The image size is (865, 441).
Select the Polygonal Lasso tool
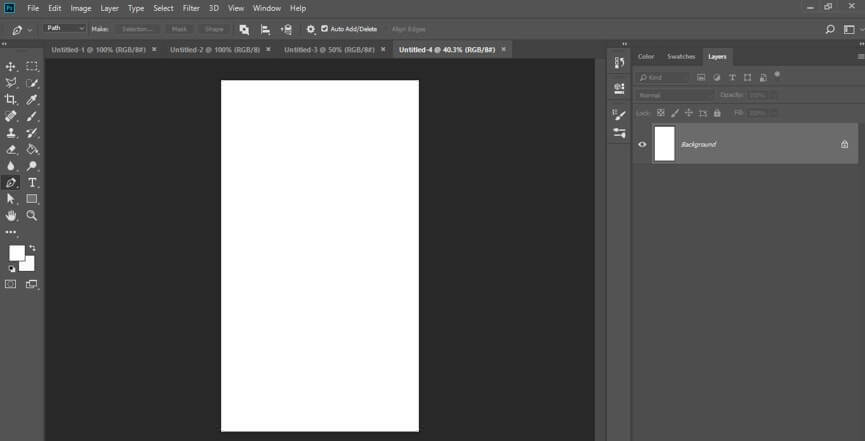point(10,83)
